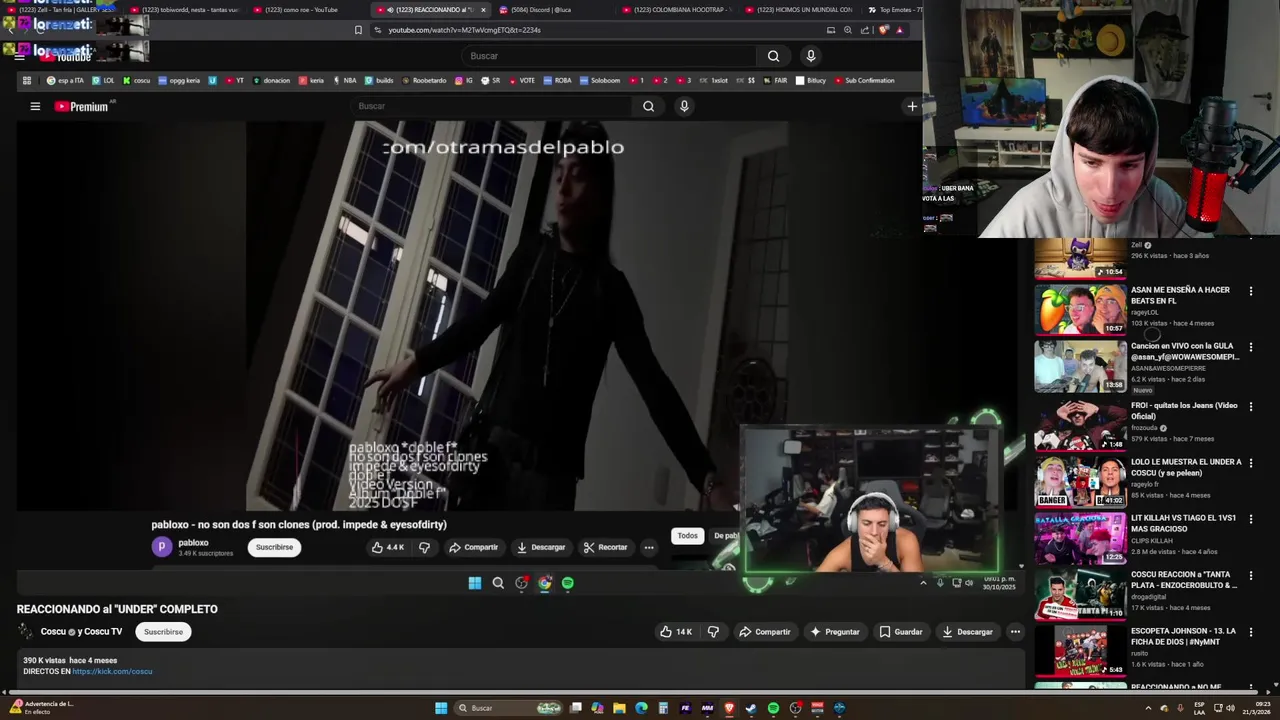Subscribe to the pabloxo channel

[x=274, y=547]
